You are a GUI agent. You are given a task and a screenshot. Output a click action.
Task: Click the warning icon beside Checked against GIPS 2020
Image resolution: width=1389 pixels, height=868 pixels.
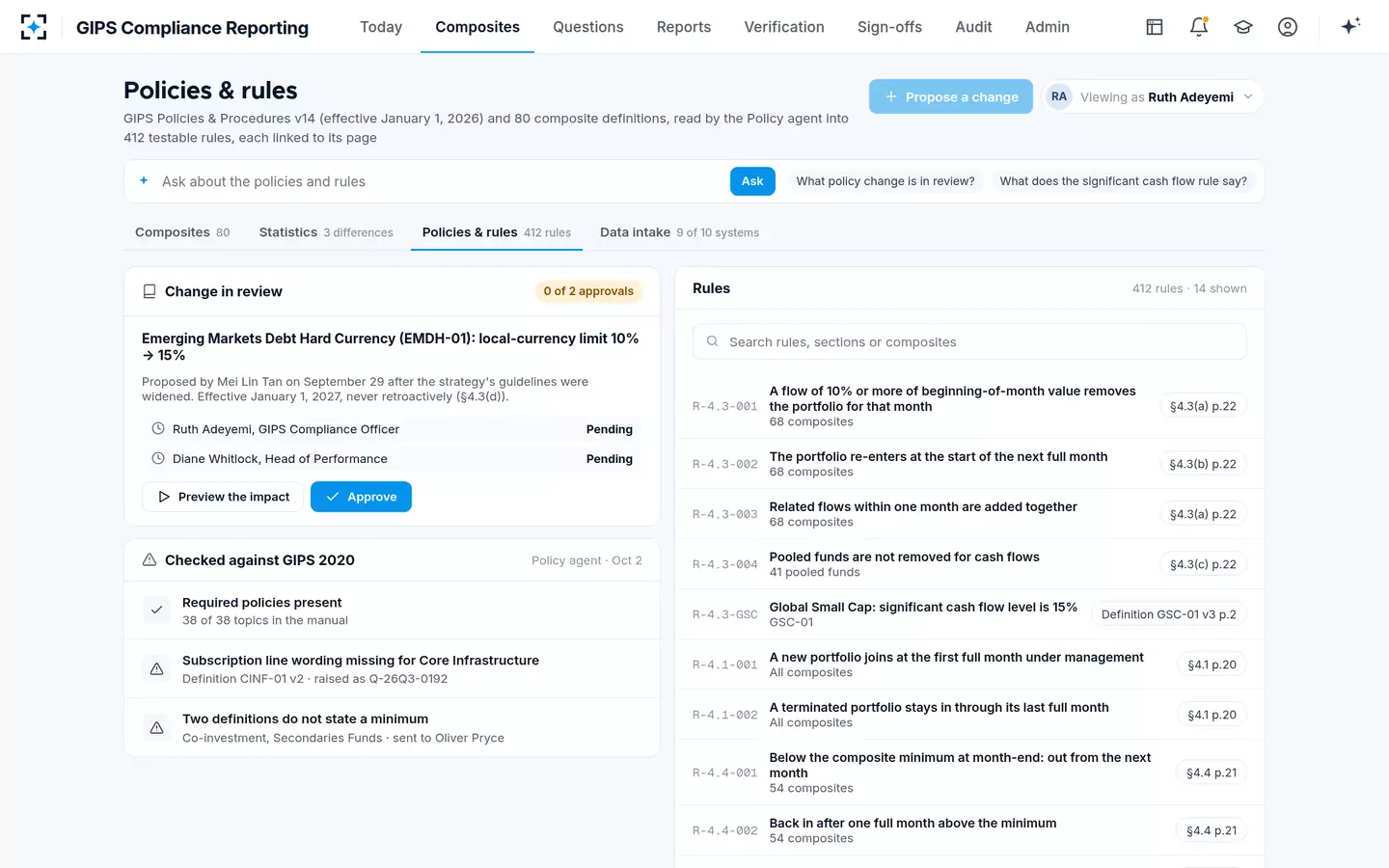pyautogui.click(x=150, y=559)
